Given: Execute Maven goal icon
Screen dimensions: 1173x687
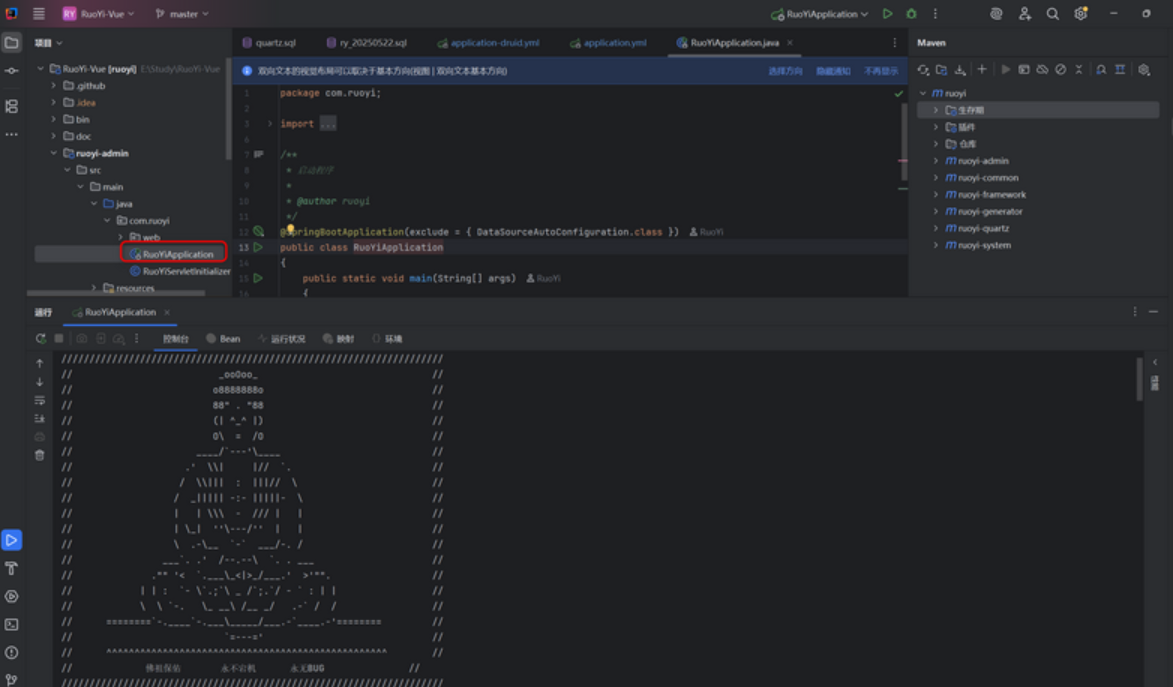Looking at the screenshot, I should pos(1024,70).
